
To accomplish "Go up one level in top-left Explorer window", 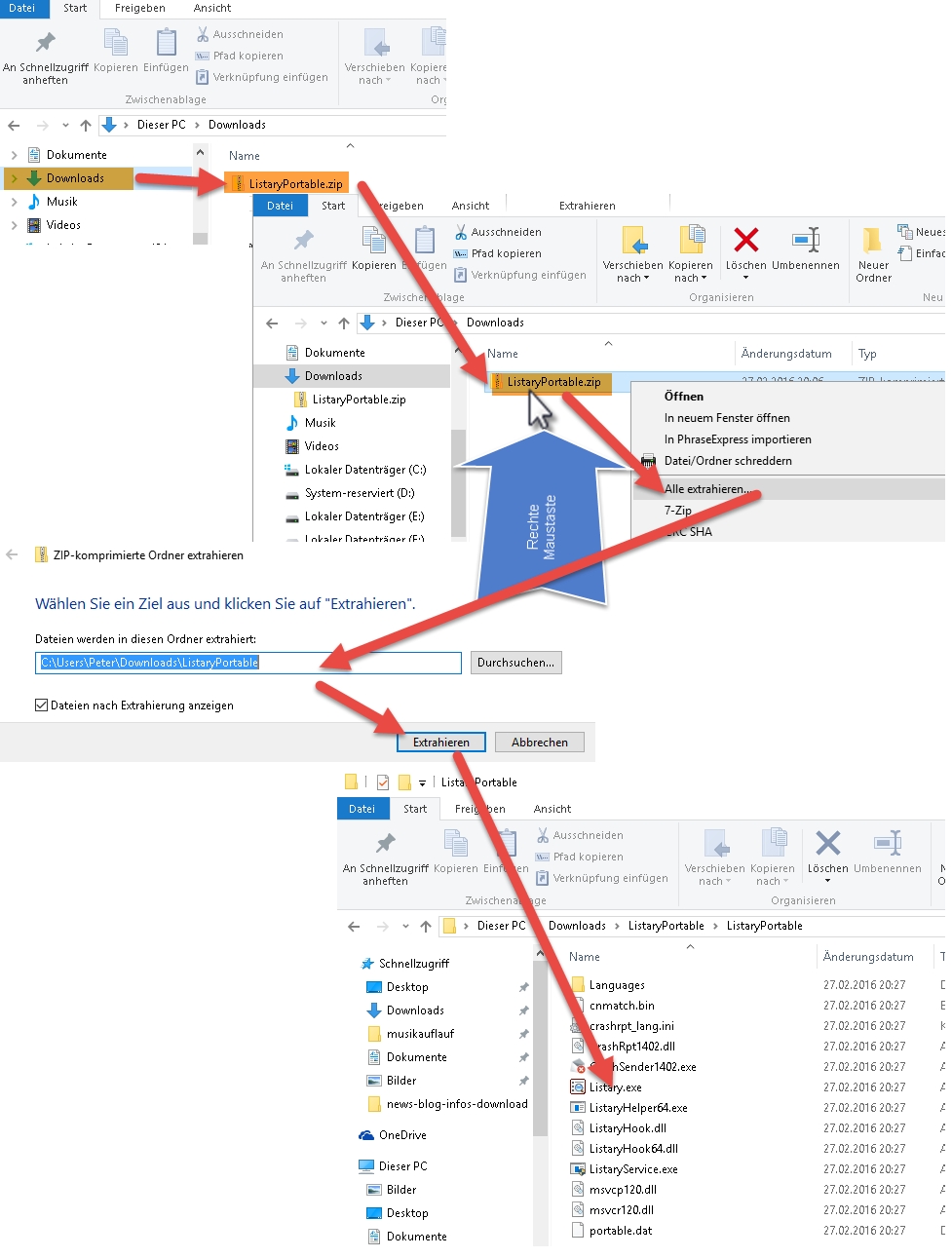I will [86, 125].
